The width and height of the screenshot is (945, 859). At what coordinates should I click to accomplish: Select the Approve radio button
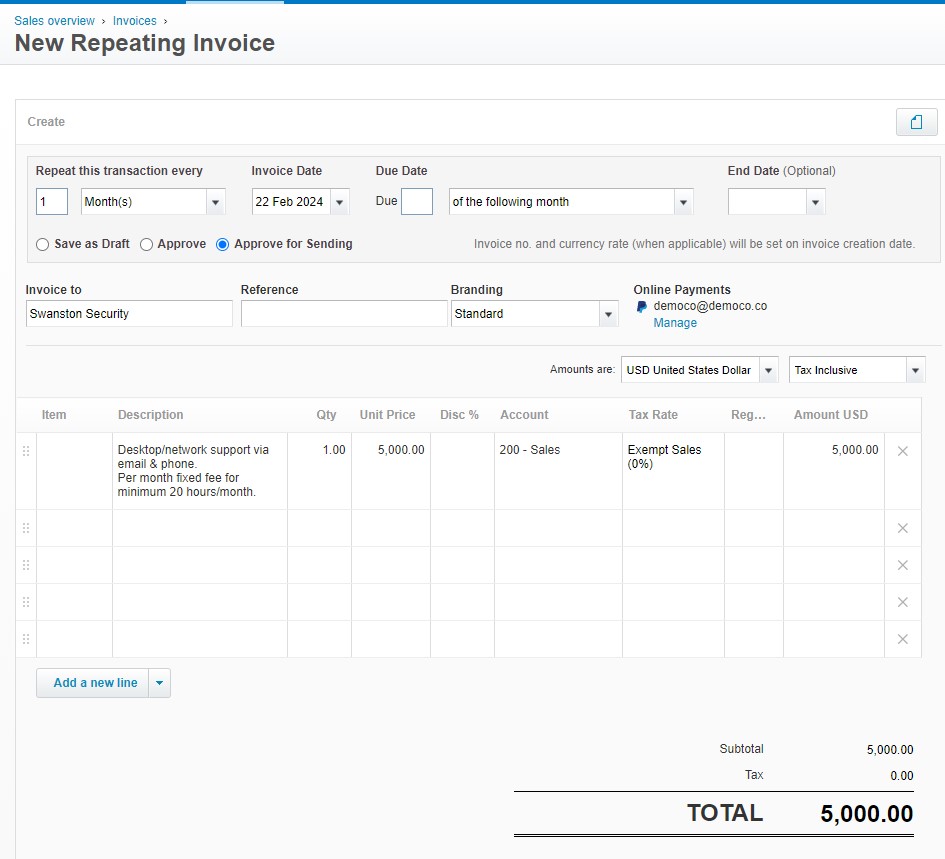[145, 244]
